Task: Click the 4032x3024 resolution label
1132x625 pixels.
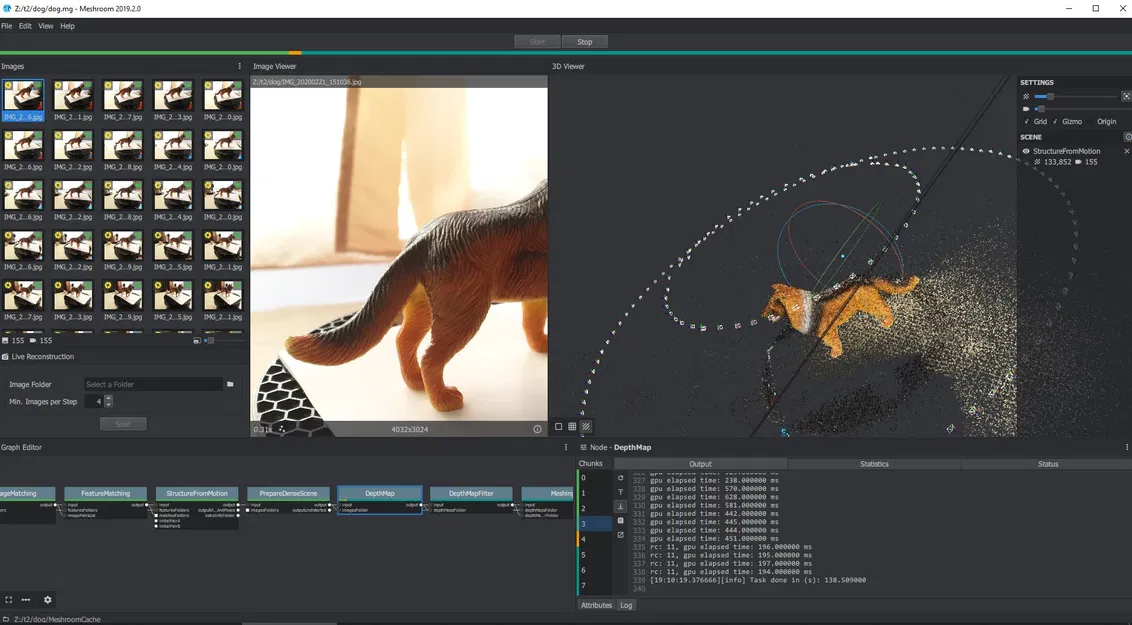Action: (x=410, y=429)
